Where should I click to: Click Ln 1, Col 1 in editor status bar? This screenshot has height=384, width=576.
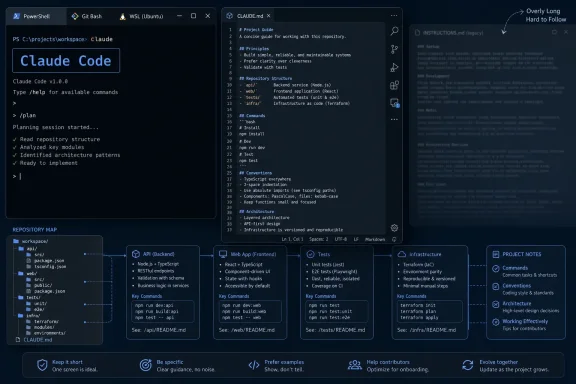tap(292, 239)
